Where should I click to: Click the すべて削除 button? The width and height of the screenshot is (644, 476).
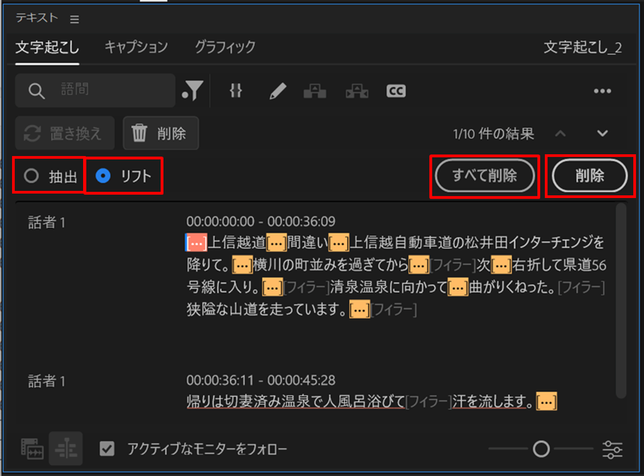(x=485, y=176)
